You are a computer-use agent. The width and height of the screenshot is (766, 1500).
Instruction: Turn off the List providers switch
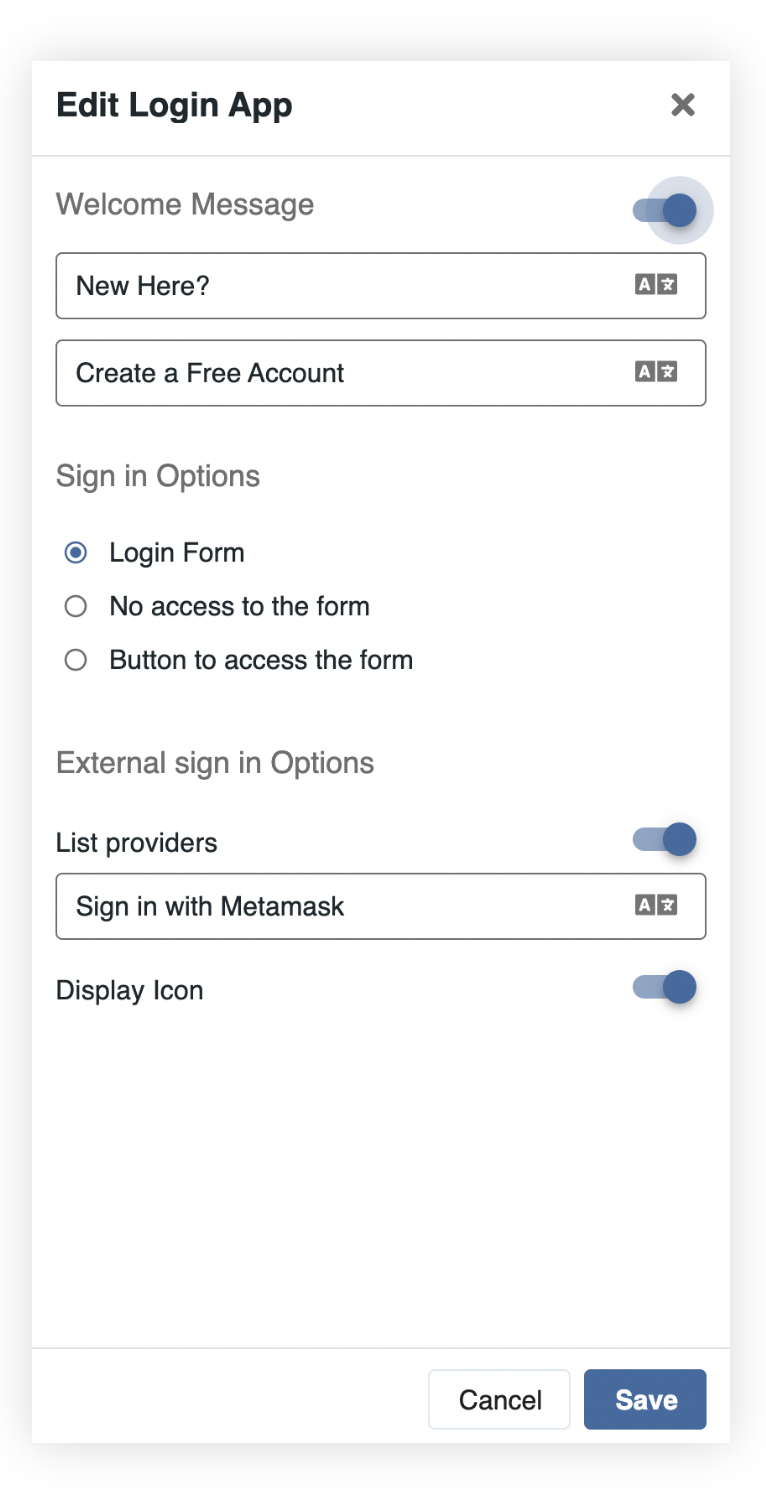[666, 839]
